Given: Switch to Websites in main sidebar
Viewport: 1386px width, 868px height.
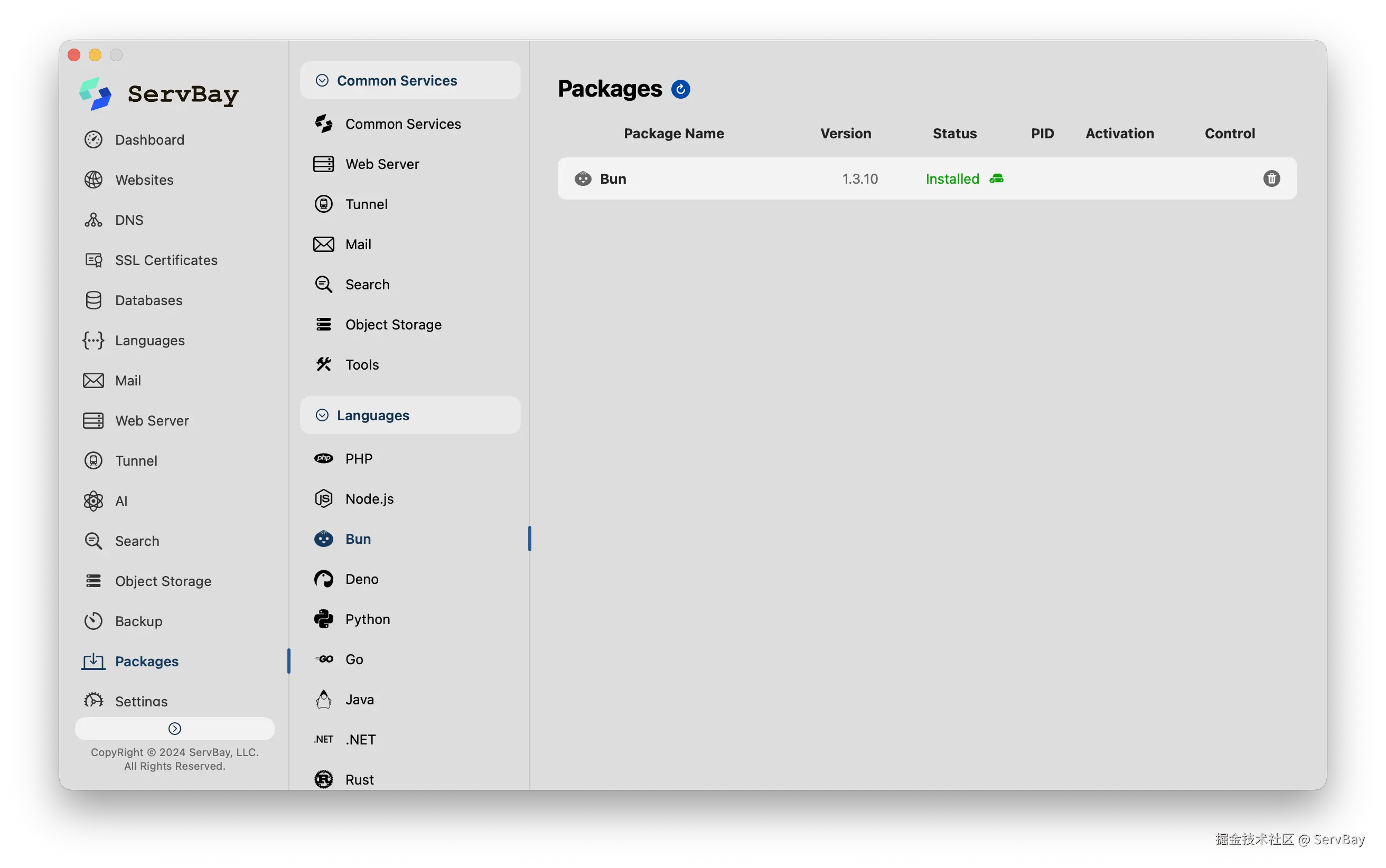Looking at the screenshot, I should [144, 180].
